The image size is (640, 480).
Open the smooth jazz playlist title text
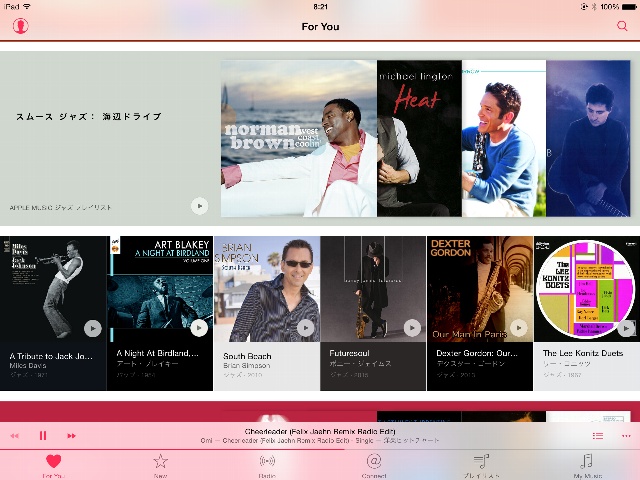[89, 117]
